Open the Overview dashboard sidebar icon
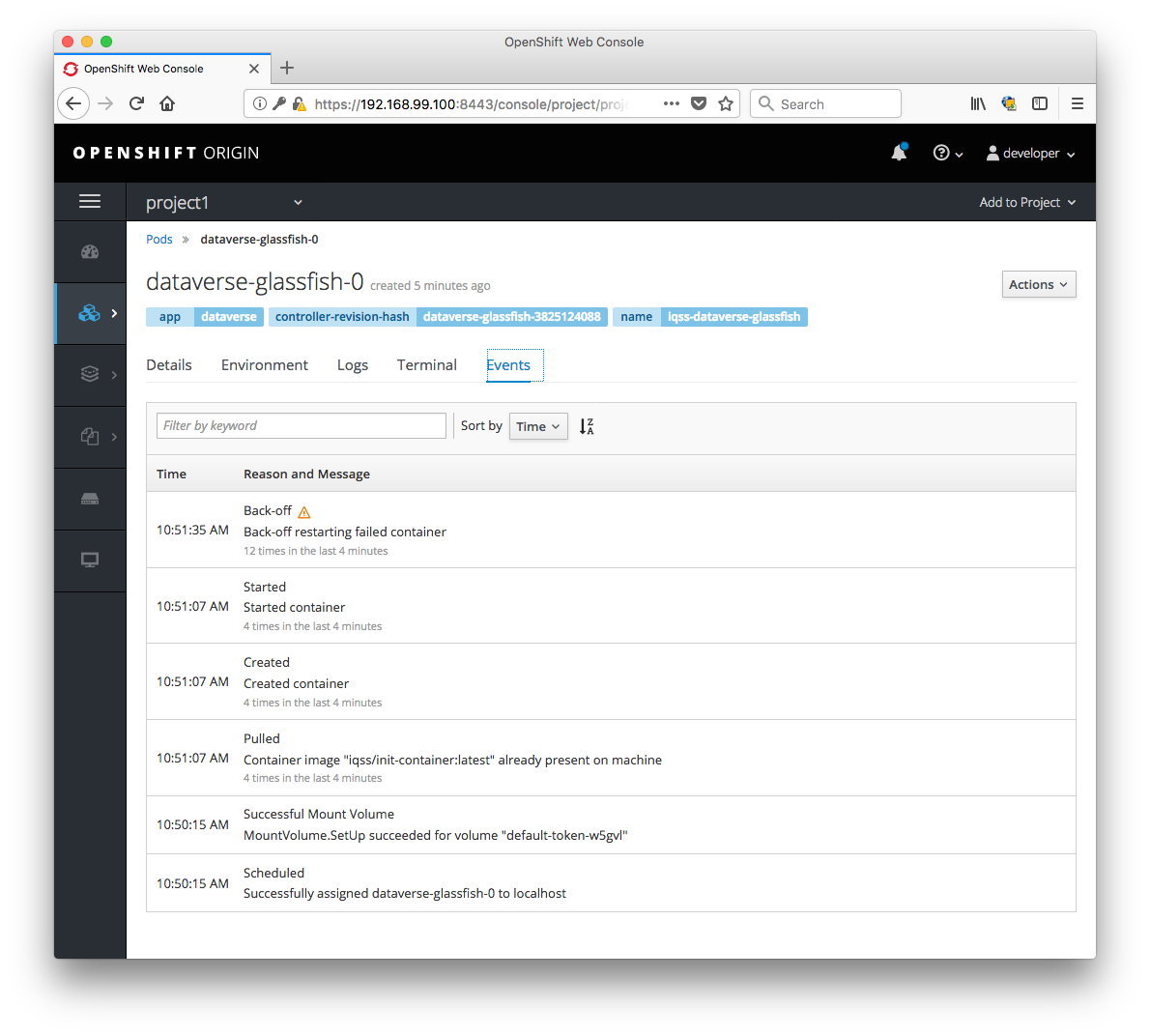1150x1036 pixels. 90,251
